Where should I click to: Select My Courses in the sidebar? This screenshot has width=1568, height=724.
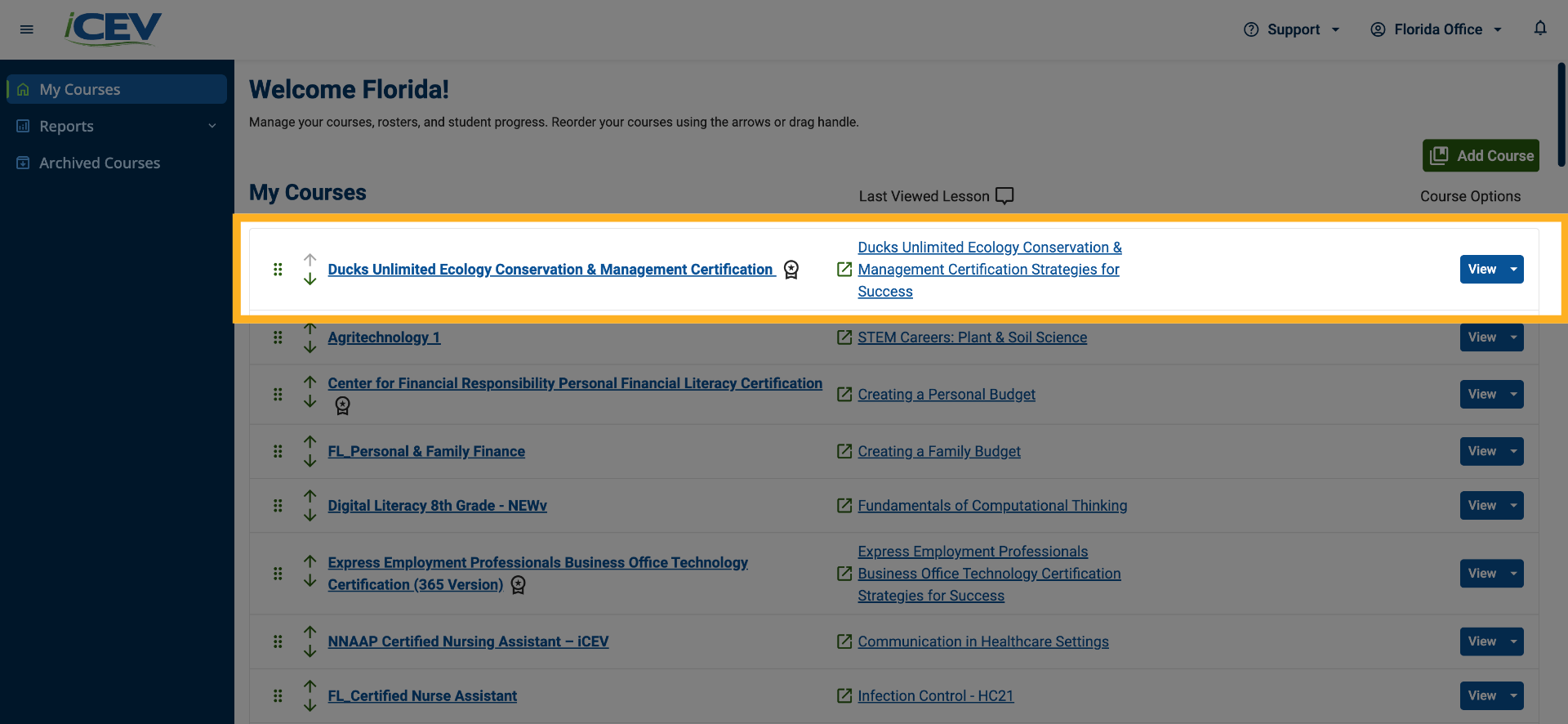(x=117, y=89)
